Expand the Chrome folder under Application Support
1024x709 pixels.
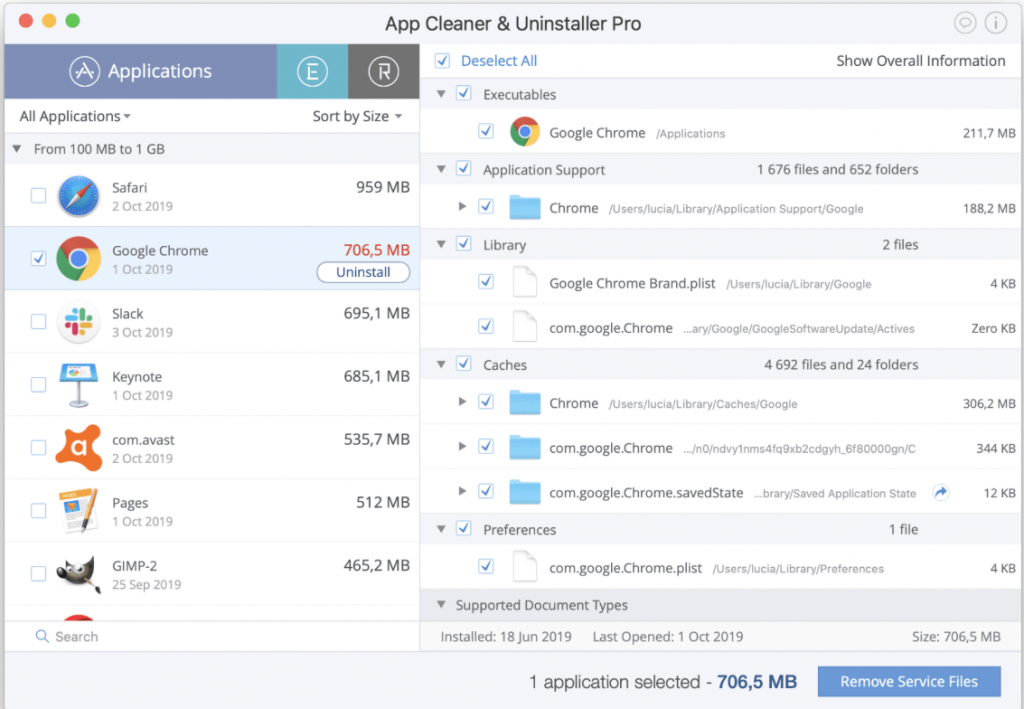[x=461, y=207]
